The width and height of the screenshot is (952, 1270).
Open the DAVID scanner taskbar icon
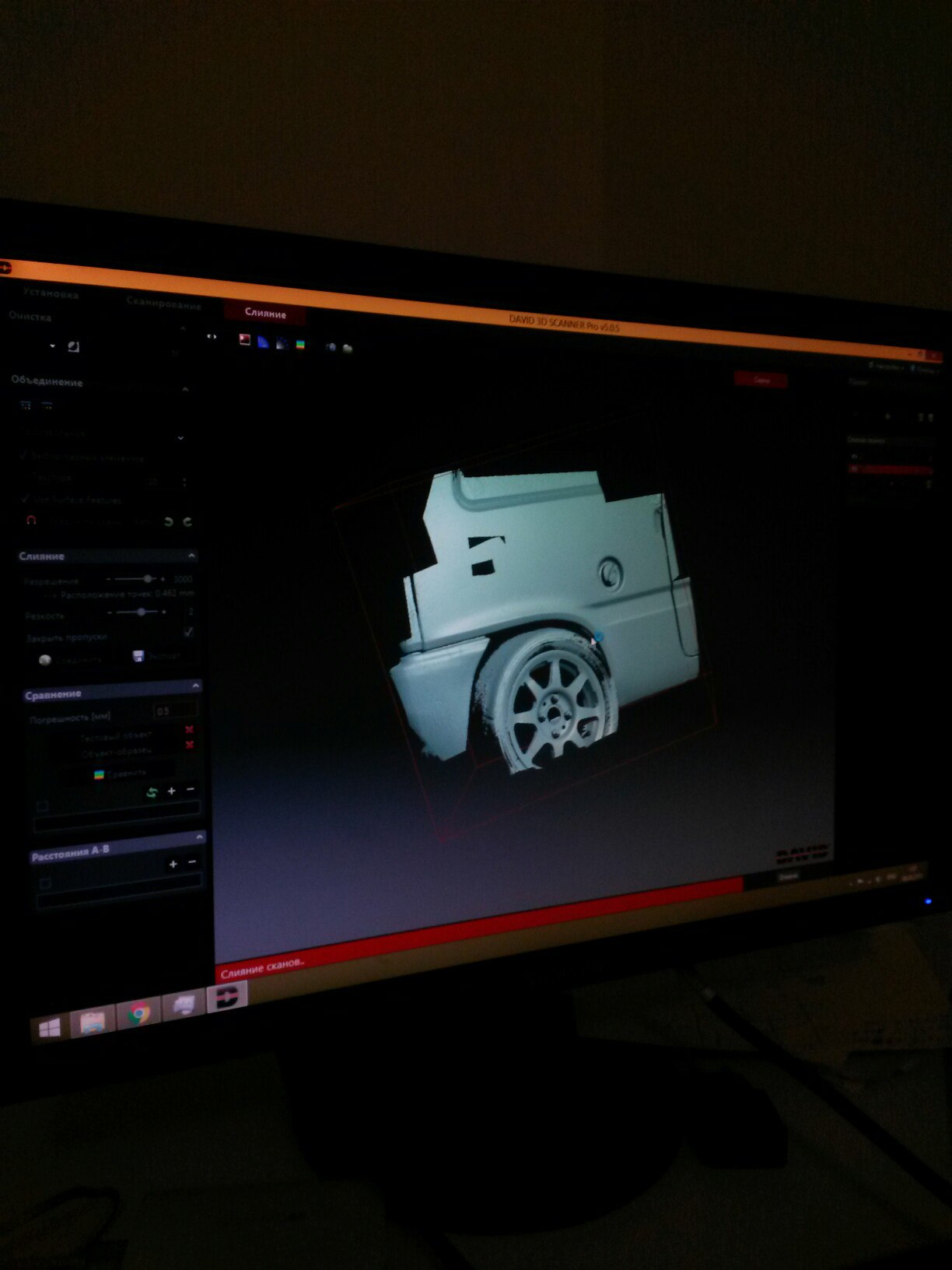coord(227,995)
